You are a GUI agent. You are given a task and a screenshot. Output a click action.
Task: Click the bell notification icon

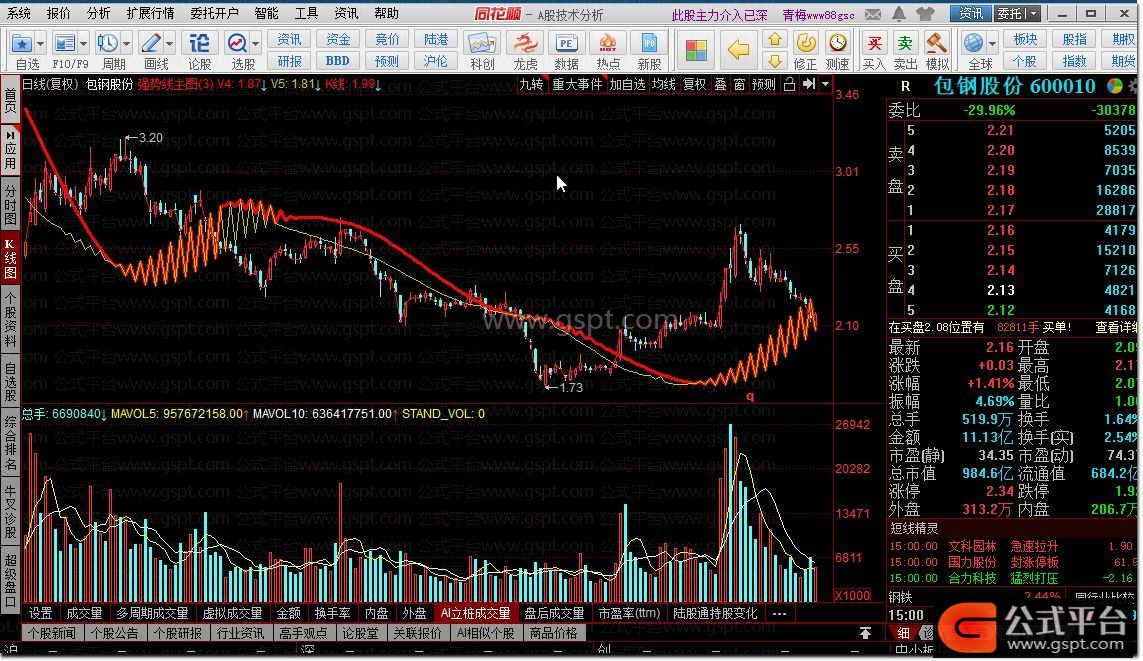click(x=900, y=14)
